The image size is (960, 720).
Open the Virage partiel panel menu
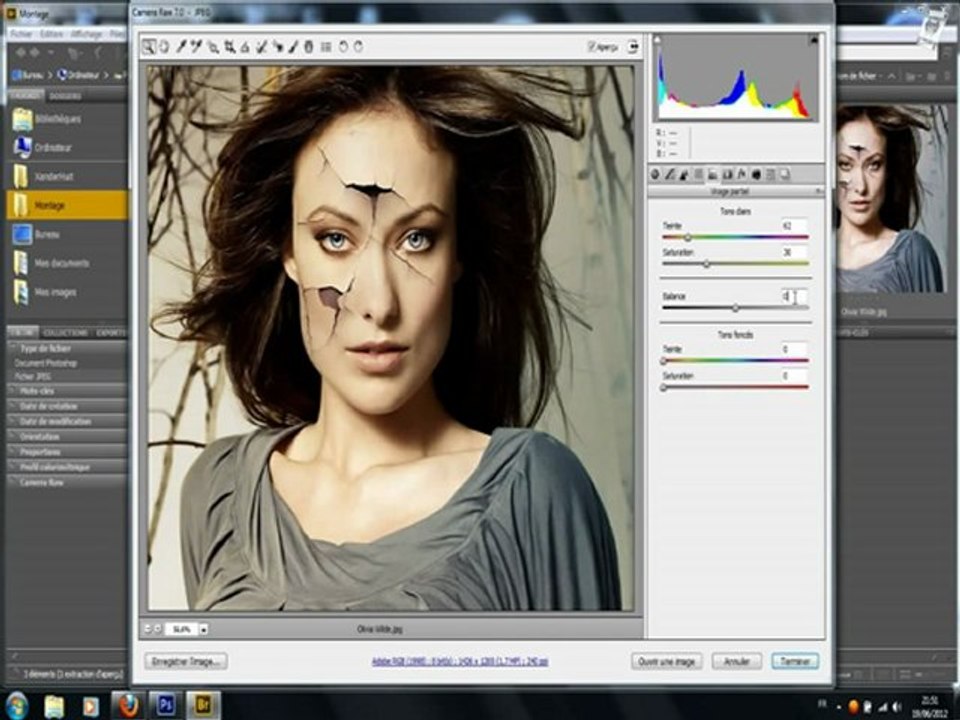[819, 192]
